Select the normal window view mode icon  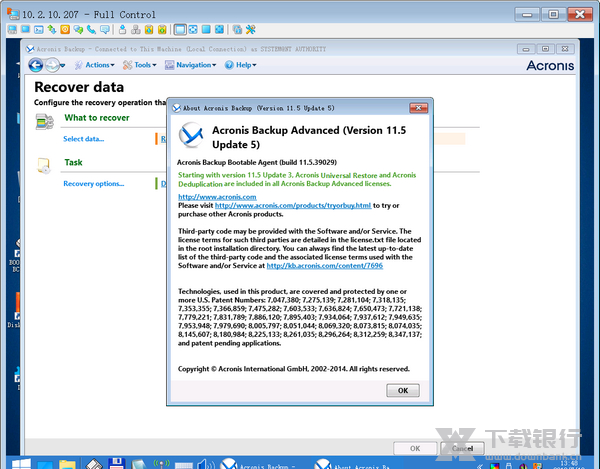tap(180, 29)
